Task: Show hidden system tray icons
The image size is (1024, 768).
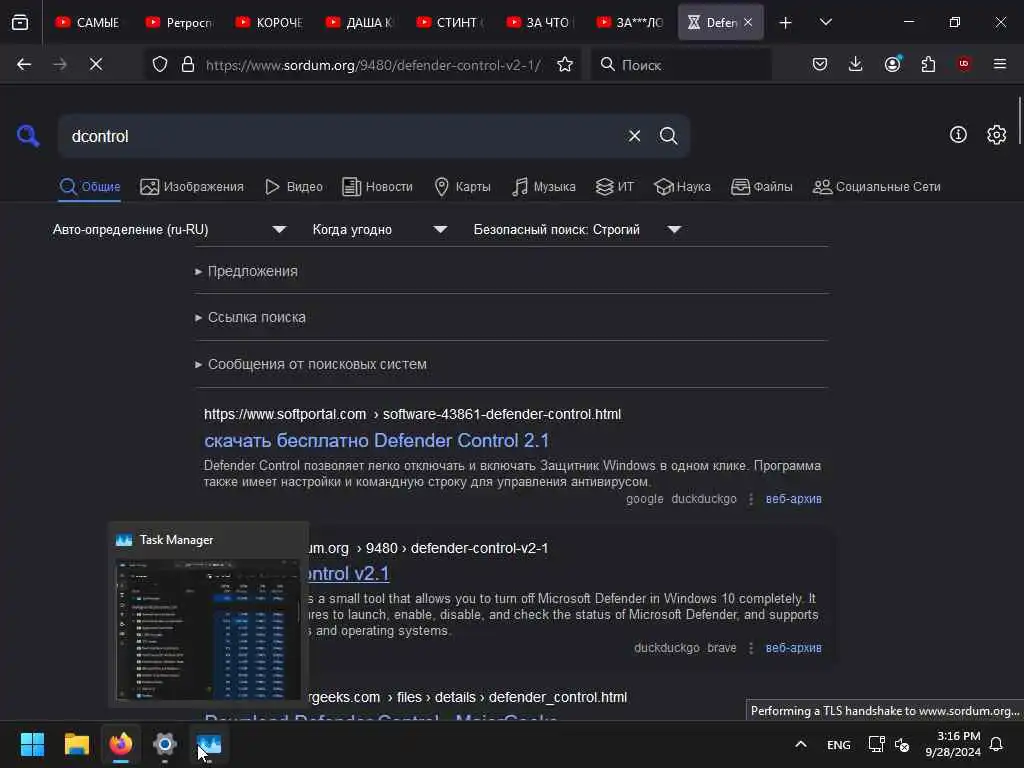Action: tap(801, 744)
